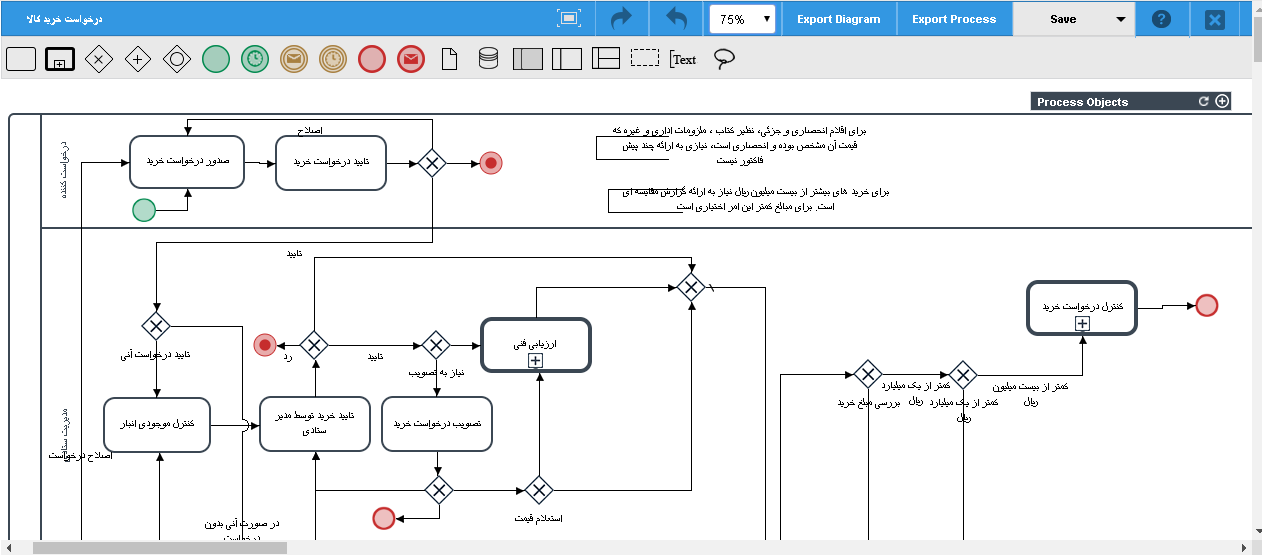Open the 75% zoom dropdown

743,19
